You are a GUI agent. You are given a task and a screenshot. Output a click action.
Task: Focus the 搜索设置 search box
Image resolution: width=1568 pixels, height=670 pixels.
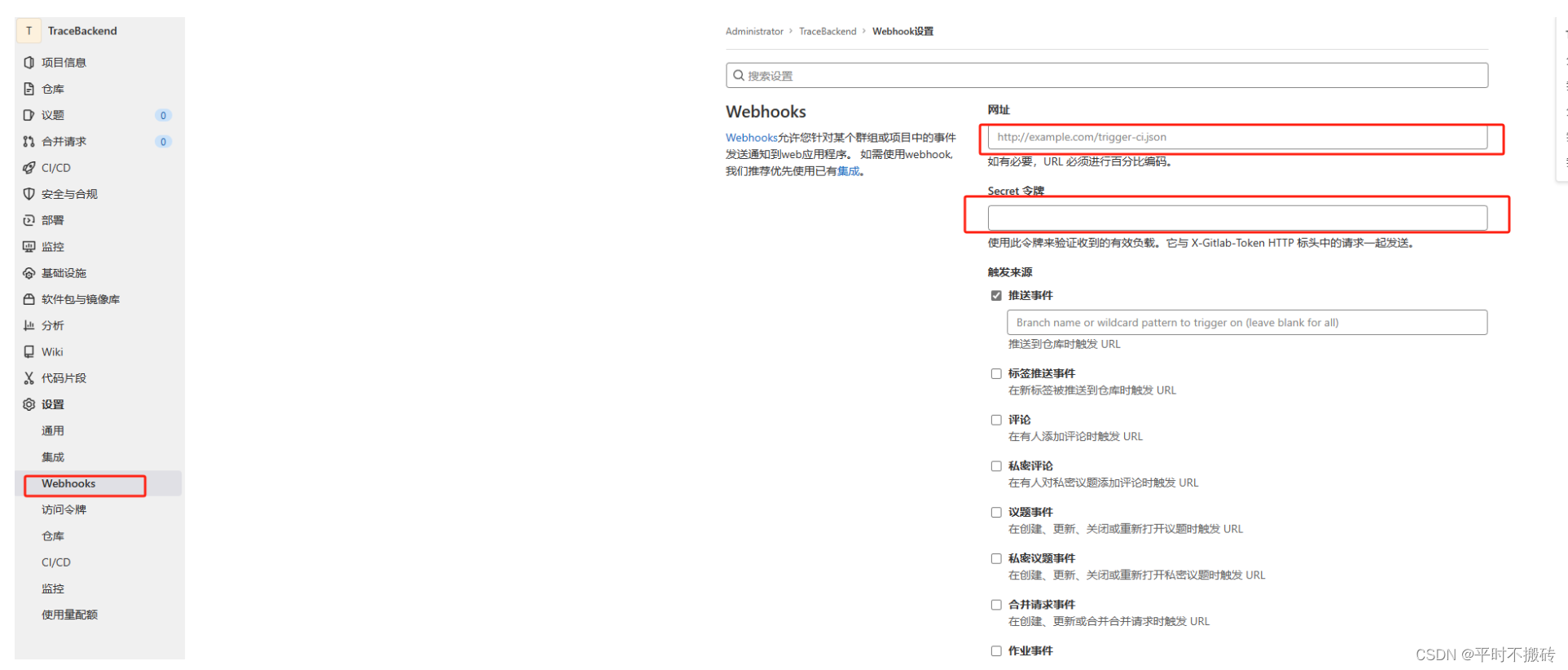[x=1107, y=76]
